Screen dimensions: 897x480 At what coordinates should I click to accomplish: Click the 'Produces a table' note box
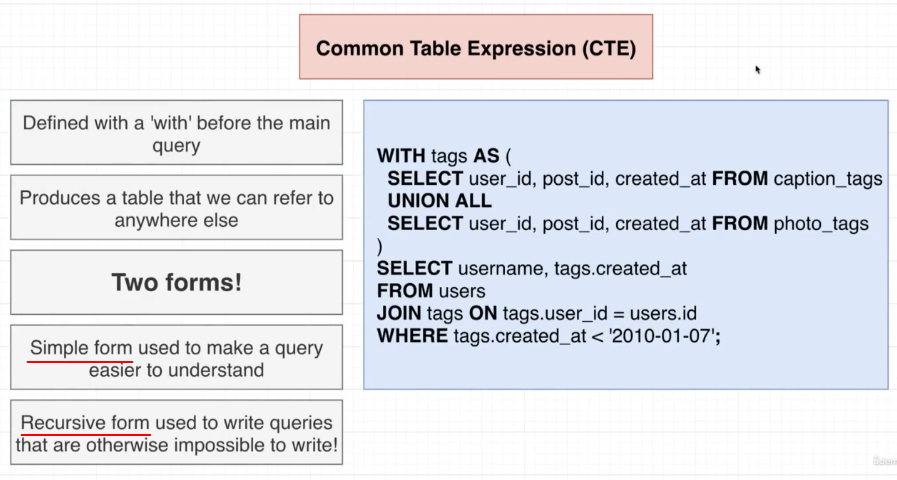[176, 209]
